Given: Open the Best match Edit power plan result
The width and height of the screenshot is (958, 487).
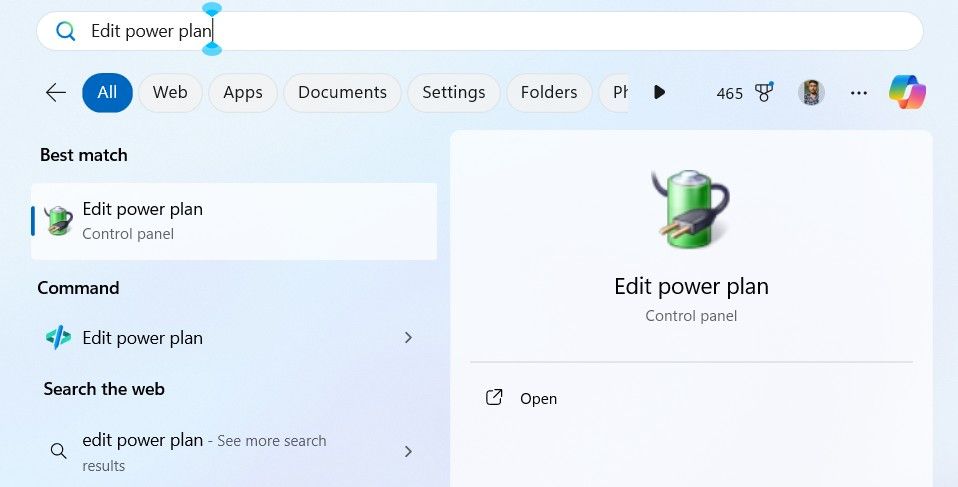Looking at the screenshot, I should point(234,221).
